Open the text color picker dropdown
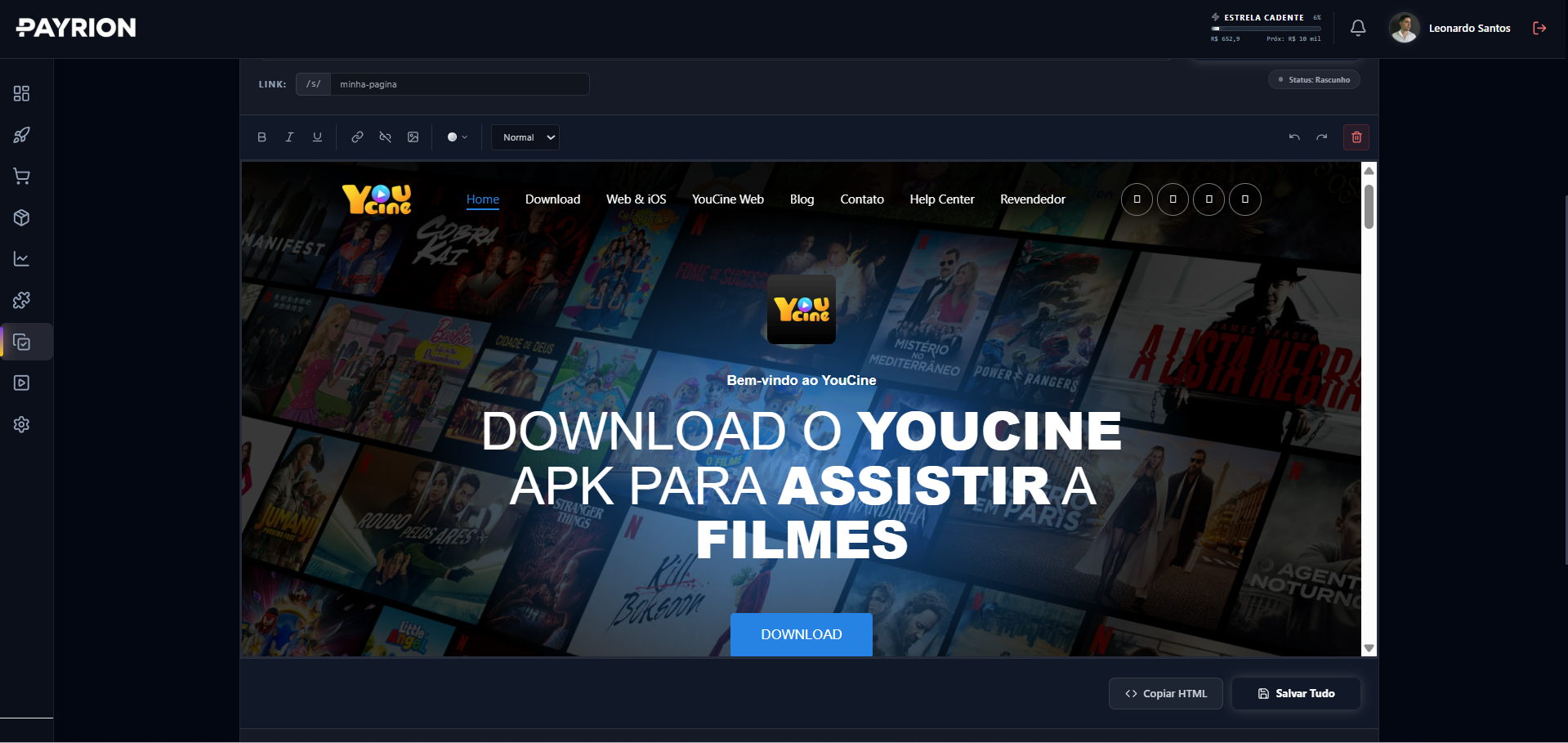The image size is (1568, 743). pyautogui.click(x=456, y=137)
